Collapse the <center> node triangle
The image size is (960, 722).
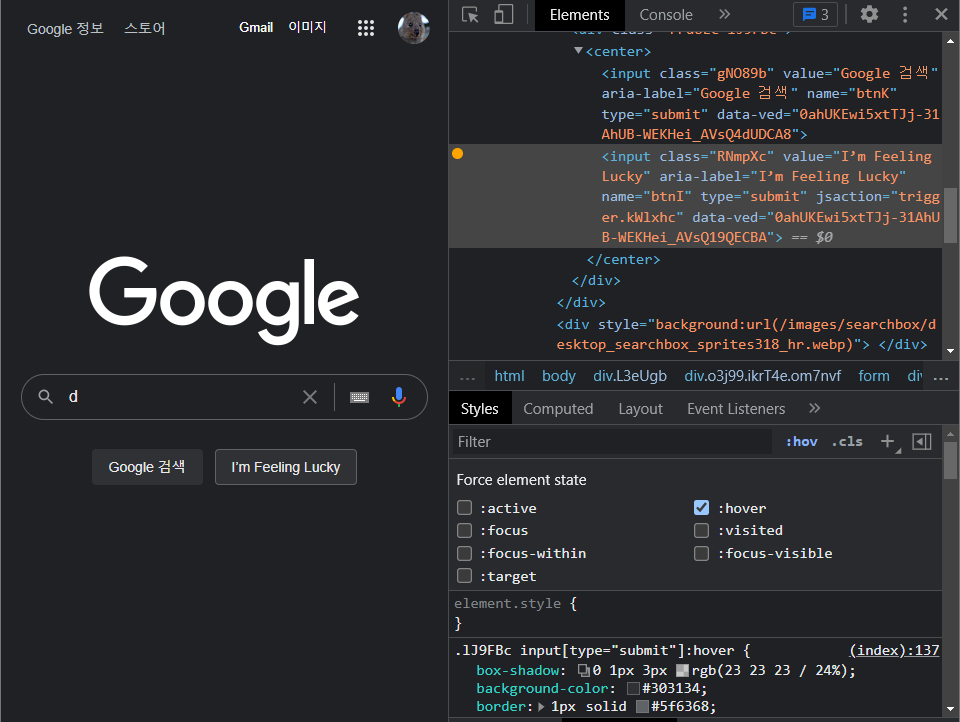[578, 51]
